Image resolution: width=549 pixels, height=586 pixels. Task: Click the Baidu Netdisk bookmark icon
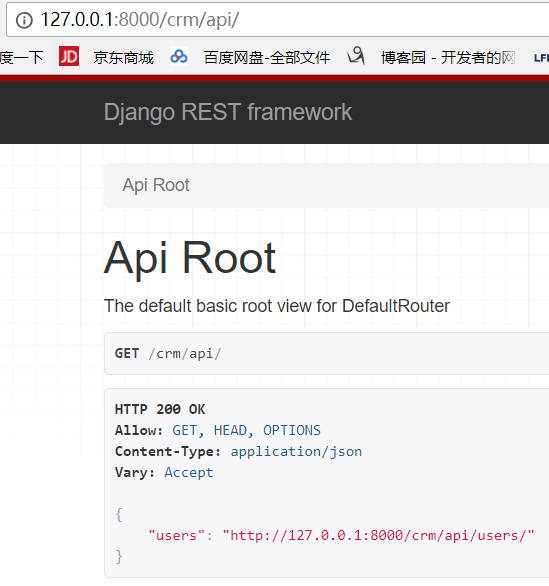179,56
